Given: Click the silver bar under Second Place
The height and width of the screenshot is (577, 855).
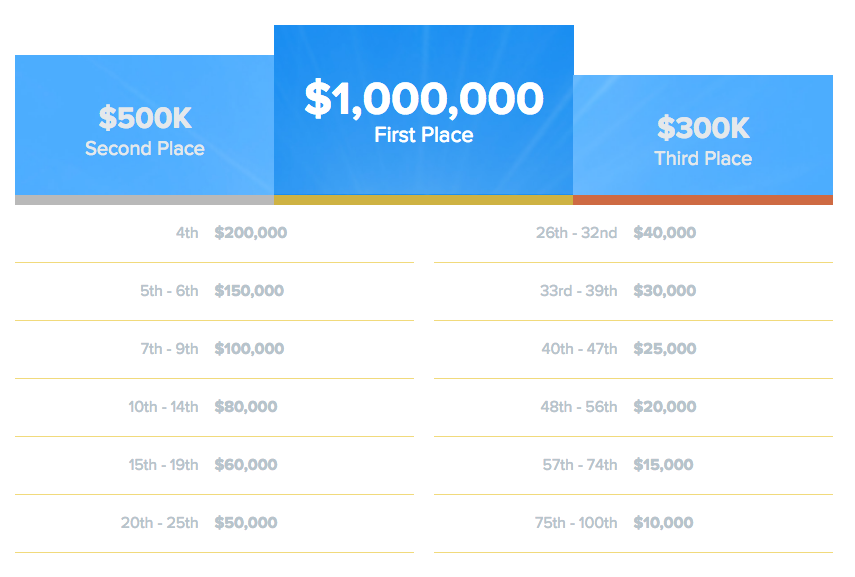Looking at the screenshot, I should pyautogui.click(x=144, y=200).
